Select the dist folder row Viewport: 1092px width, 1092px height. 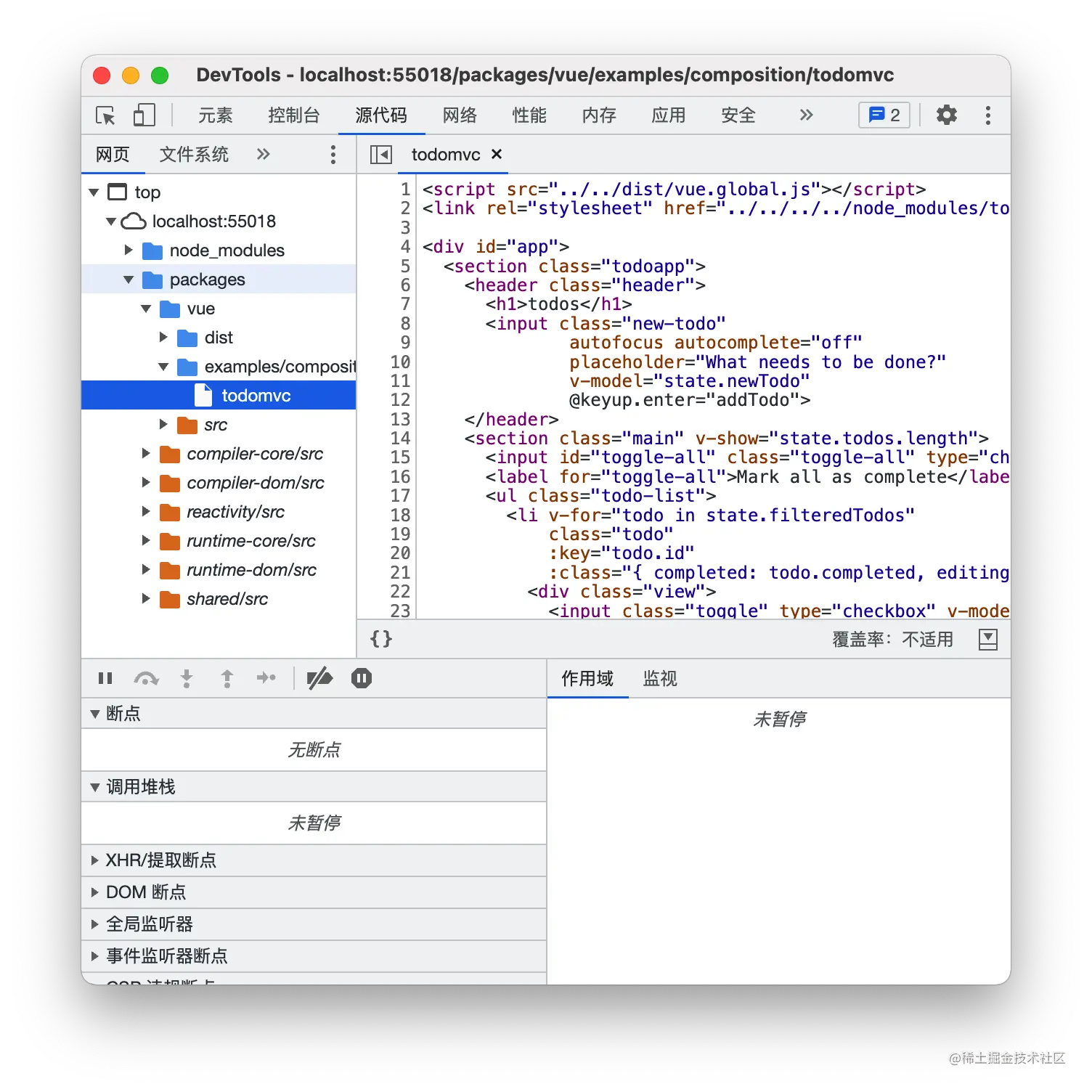point(219,338)
